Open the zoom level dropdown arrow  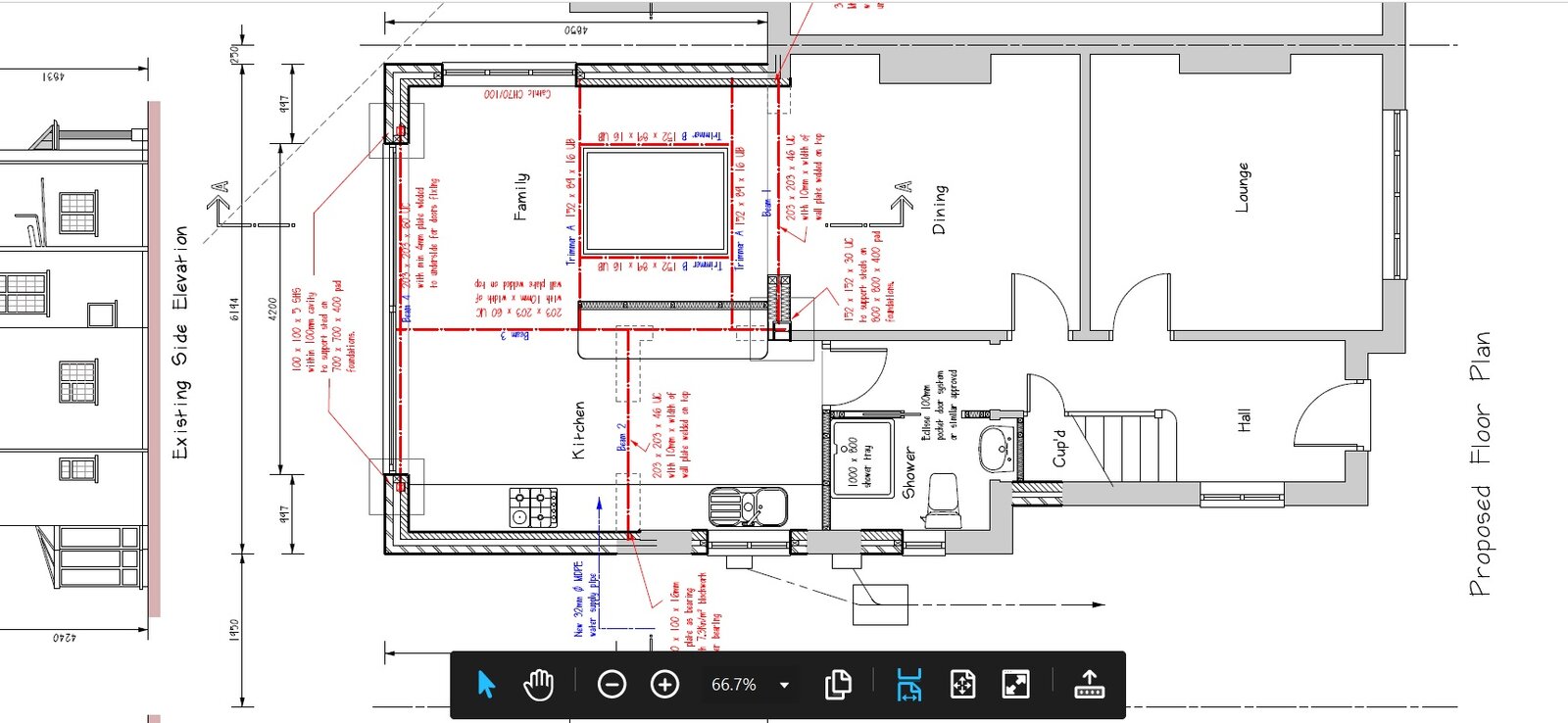tap(784, 684)
